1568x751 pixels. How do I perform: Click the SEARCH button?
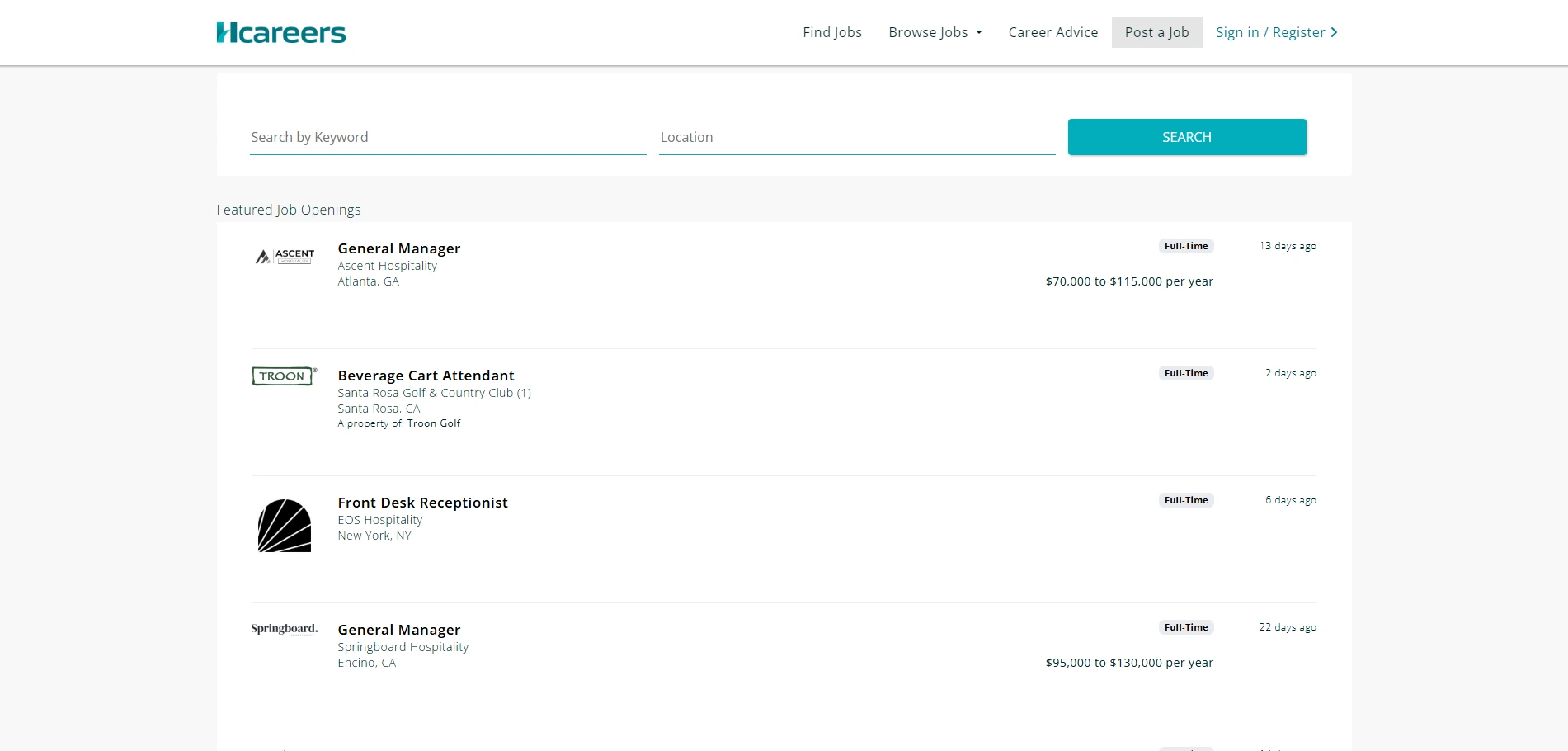coord(1187,137)
